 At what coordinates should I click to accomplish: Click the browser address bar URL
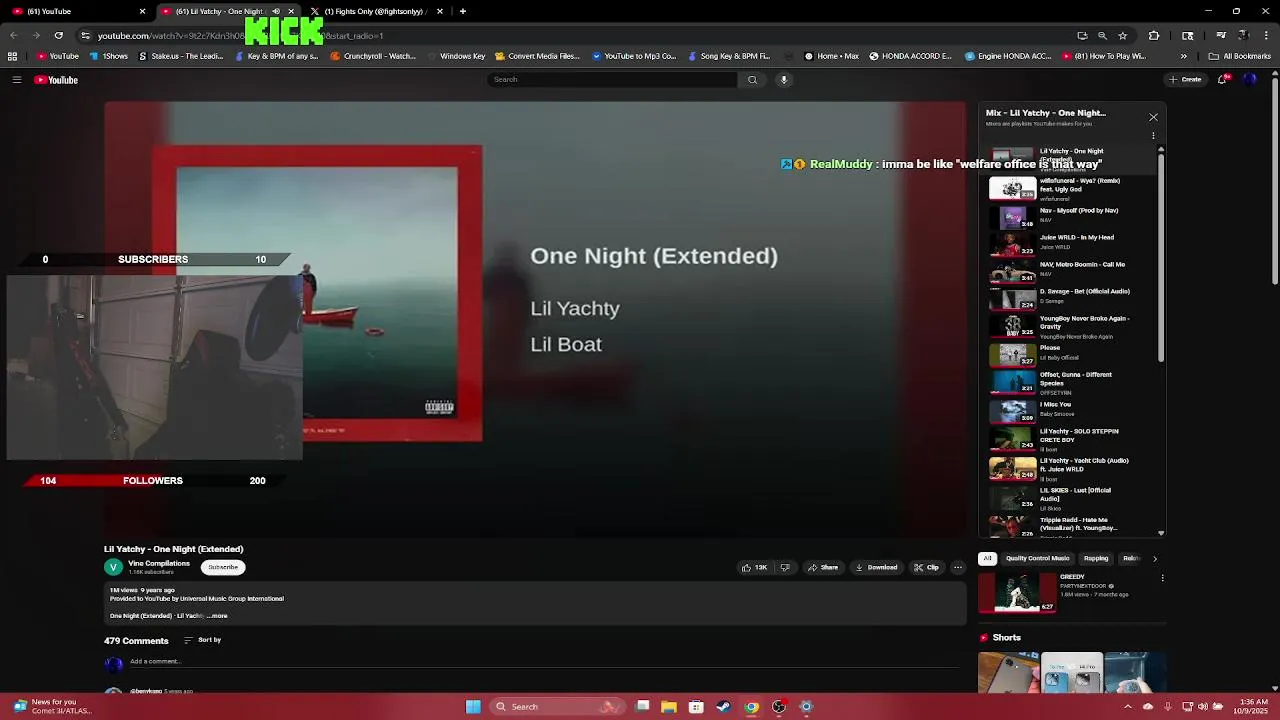click(240, 35)
